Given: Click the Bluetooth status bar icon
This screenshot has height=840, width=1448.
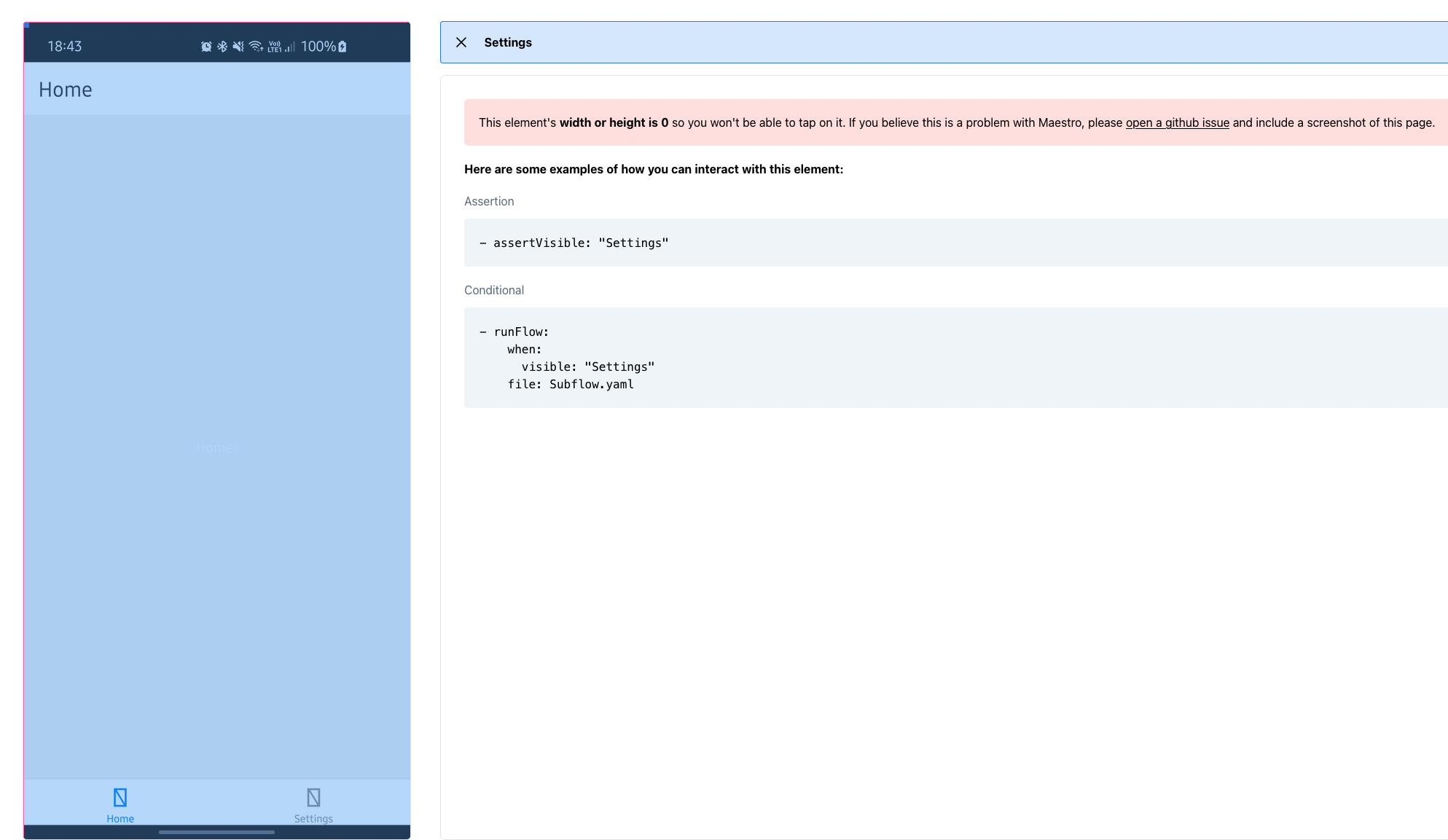Looking at the screenshot, I should pos(222,47).
